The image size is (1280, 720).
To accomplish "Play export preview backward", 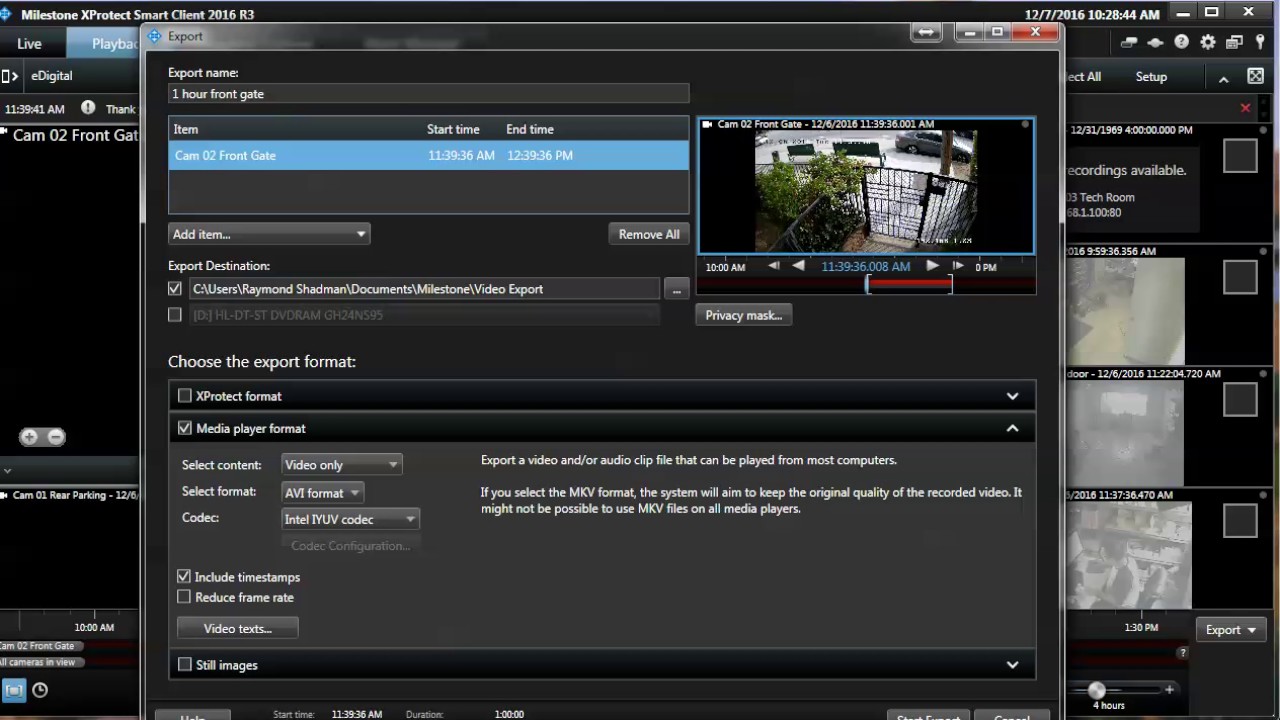I will coord(798,266).
